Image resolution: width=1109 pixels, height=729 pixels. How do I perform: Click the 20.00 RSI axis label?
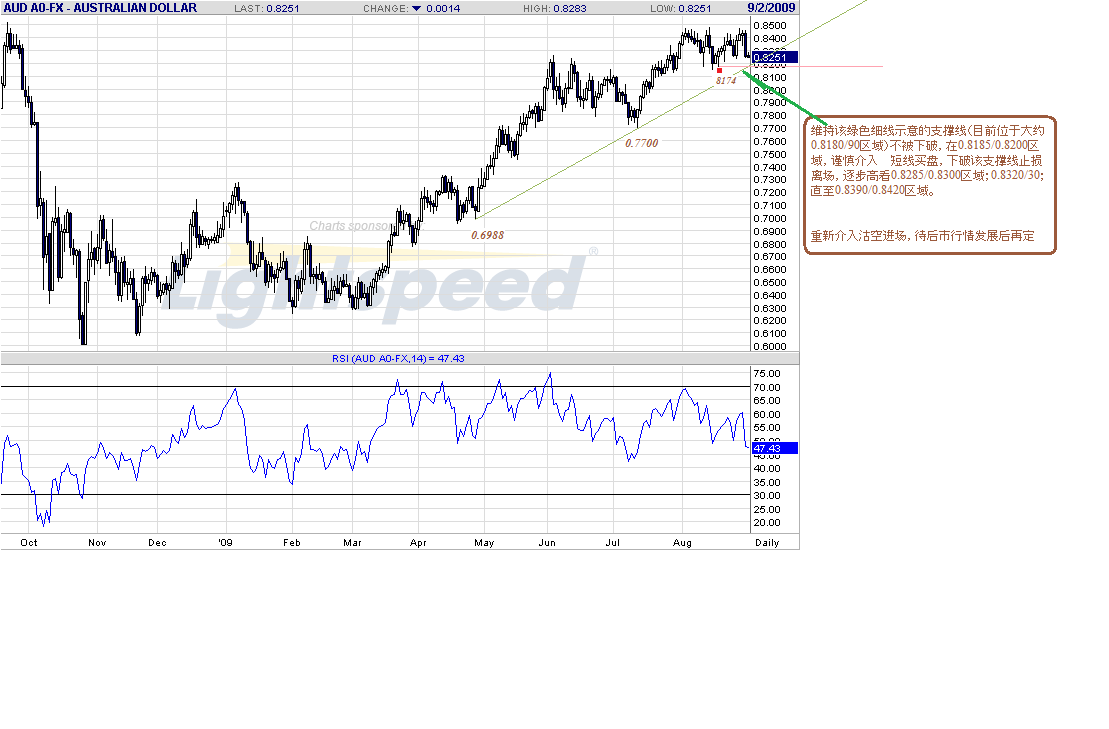767,523
